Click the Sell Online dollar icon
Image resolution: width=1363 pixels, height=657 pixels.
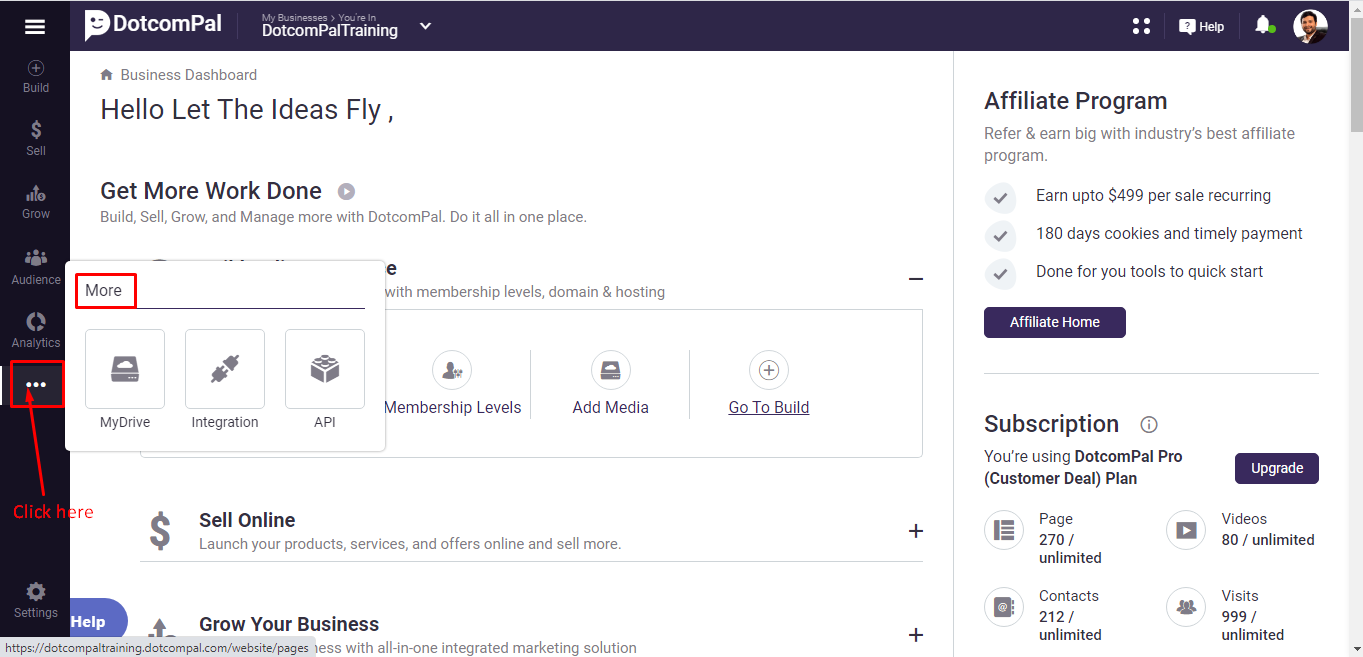click(160, 531)
